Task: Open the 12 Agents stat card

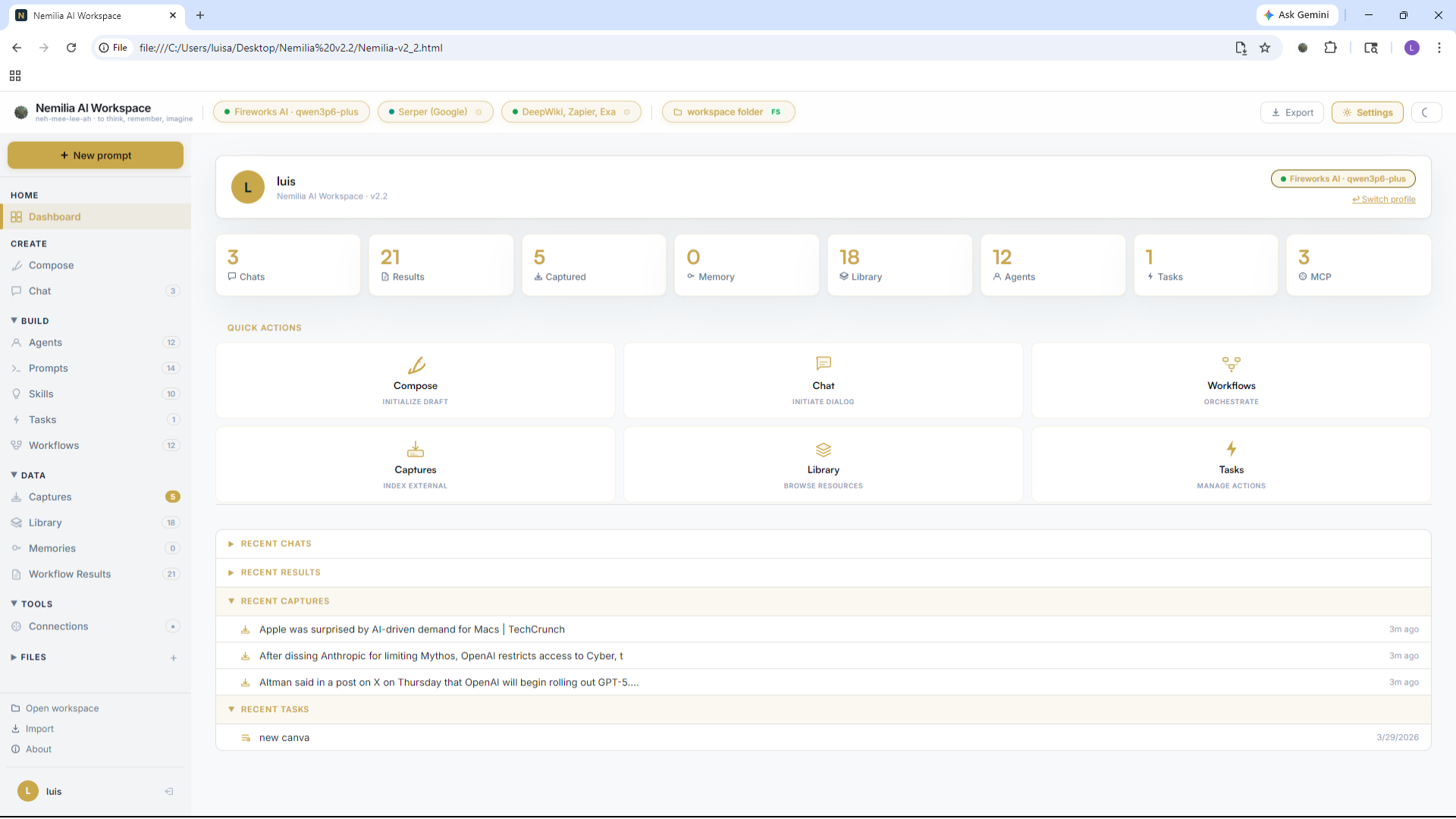Action: coord(1053,265)
